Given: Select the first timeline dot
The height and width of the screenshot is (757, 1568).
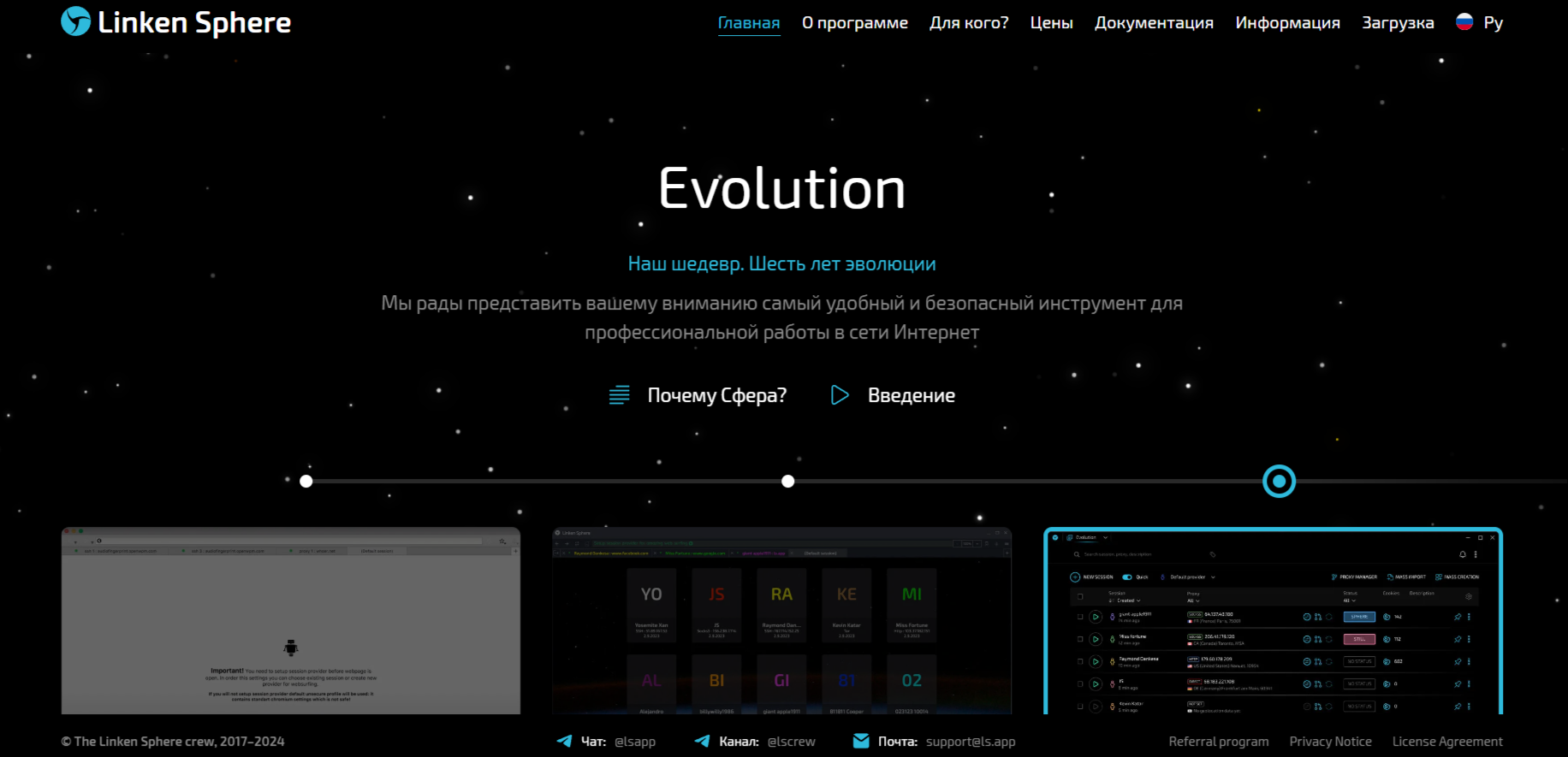Looking at the screenshot, I should (x=306, y=482).
